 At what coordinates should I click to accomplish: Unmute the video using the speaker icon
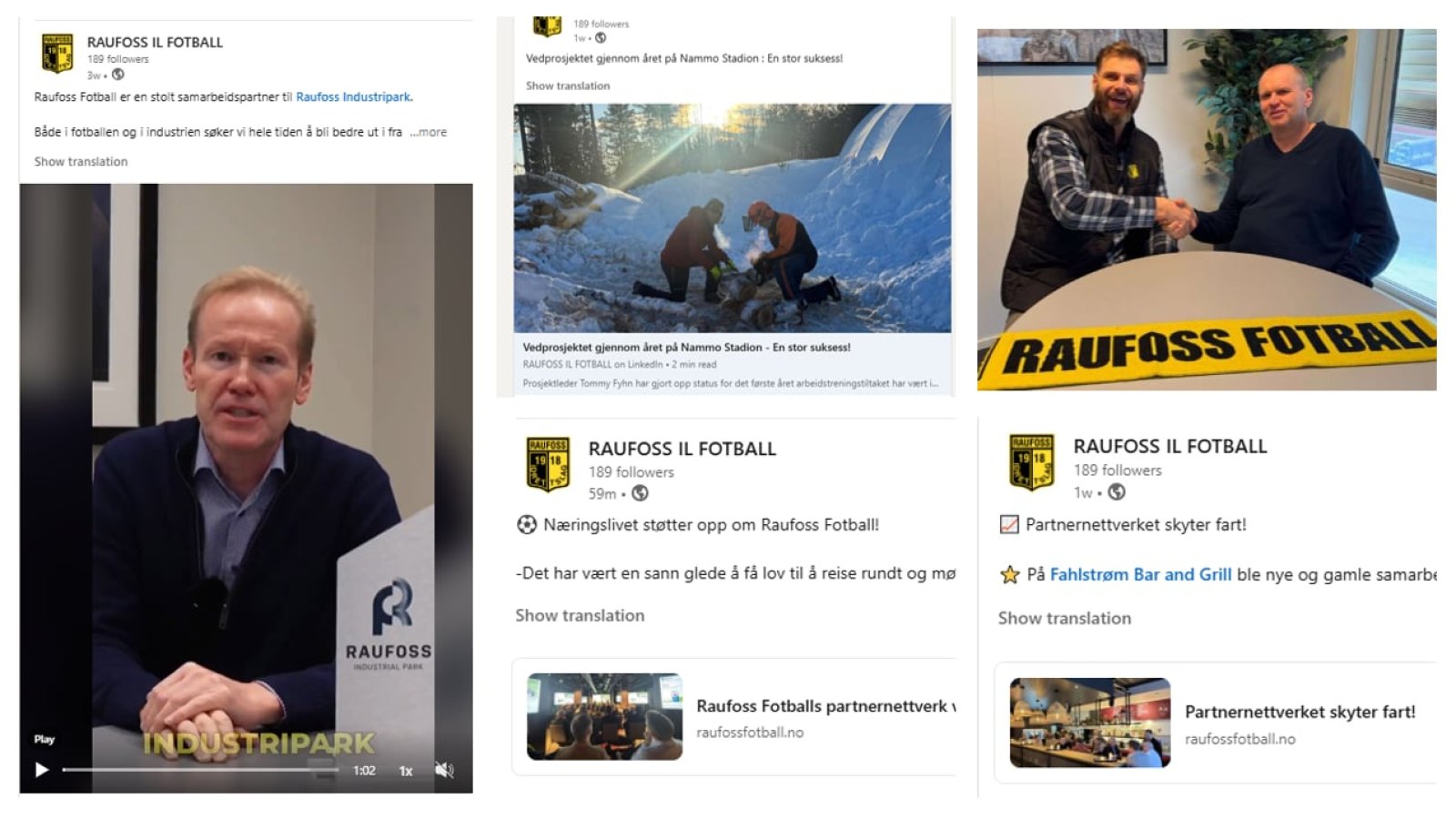[444, 770]
